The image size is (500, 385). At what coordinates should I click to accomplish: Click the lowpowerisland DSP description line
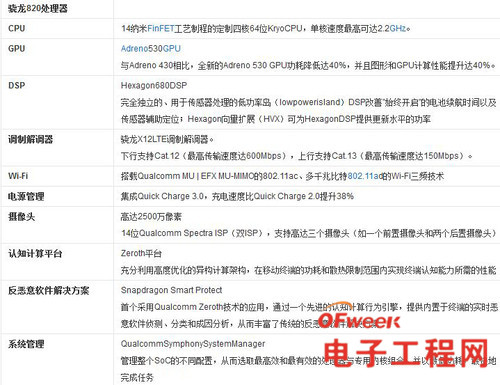[x=309, y=102]
